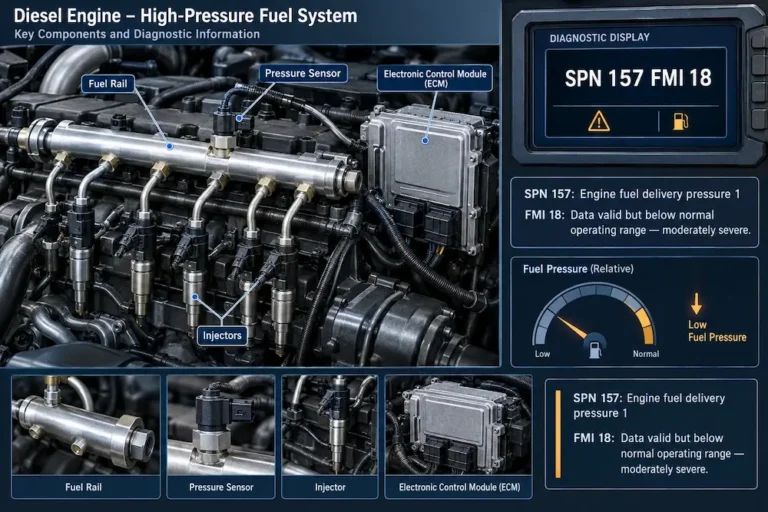Viewport: 768px width, 512px height.
Task: Click the orange 'Normal' segment of the gauge
Action: [646, 324]
